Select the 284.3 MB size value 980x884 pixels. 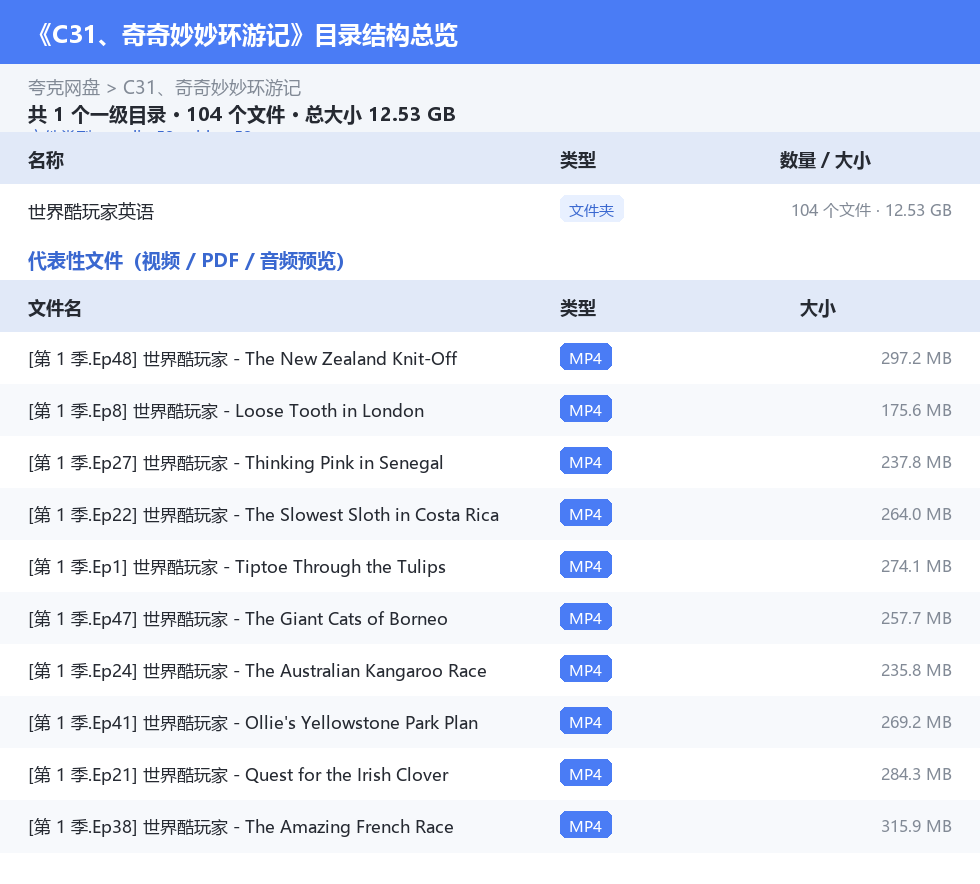coord(916,773)
